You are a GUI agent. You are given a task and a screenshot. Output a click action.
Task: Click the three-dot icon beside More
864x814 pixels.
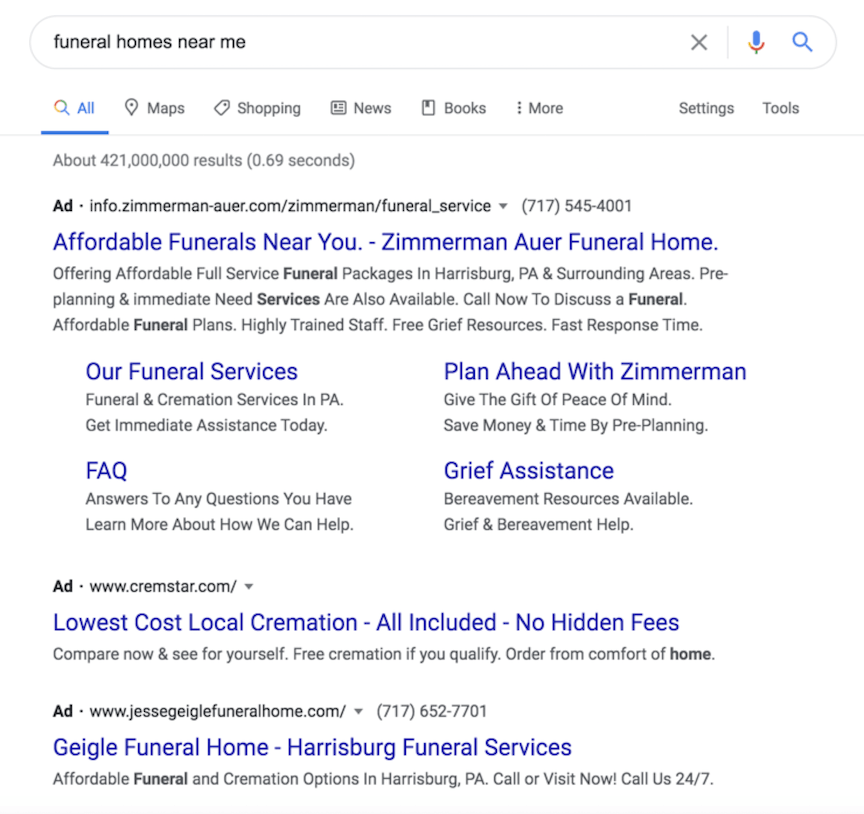coord(519,108)
